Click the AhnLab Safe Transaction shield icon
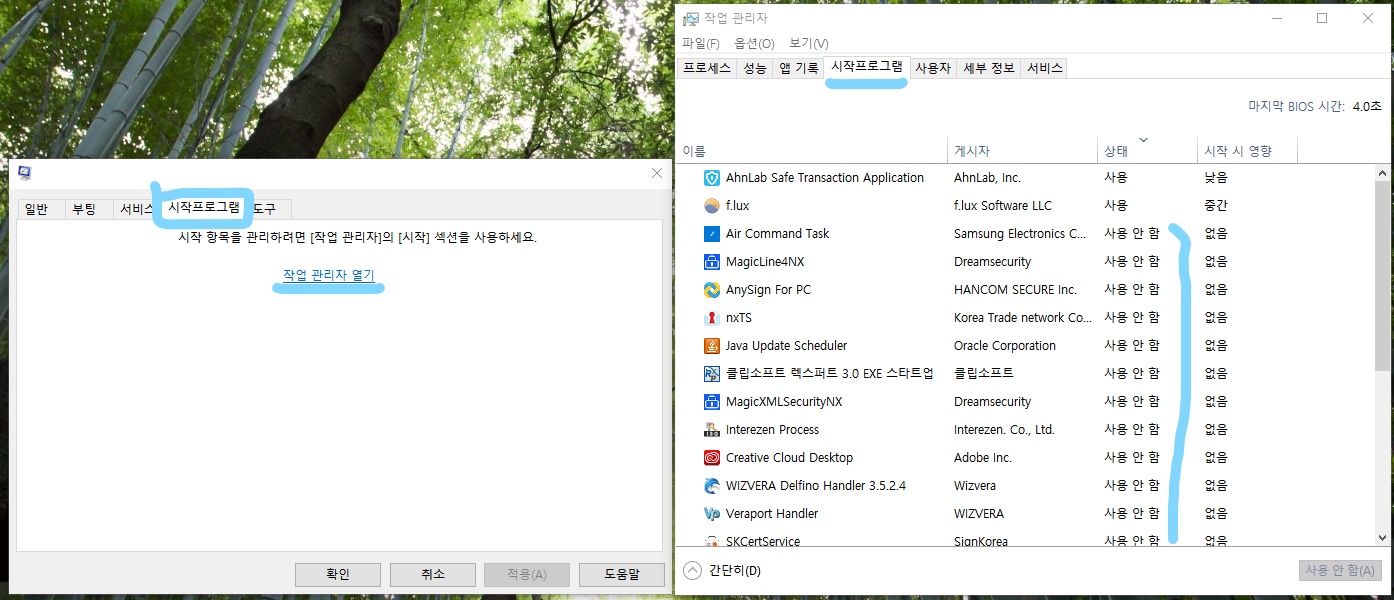The height and width of the screenshot is (600, 1394). pos(712,178)
